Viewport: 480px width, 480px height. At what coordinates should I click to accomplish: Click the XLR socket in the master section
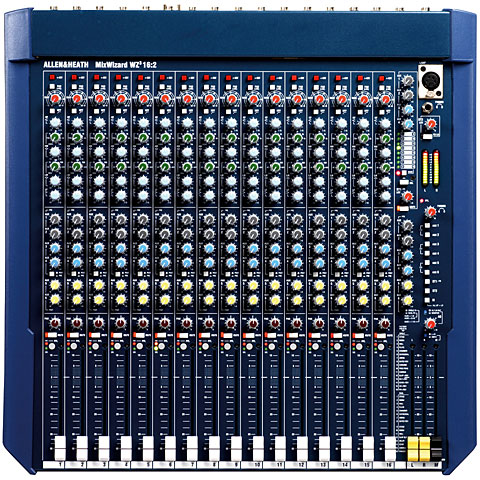[x=431, y=80]
